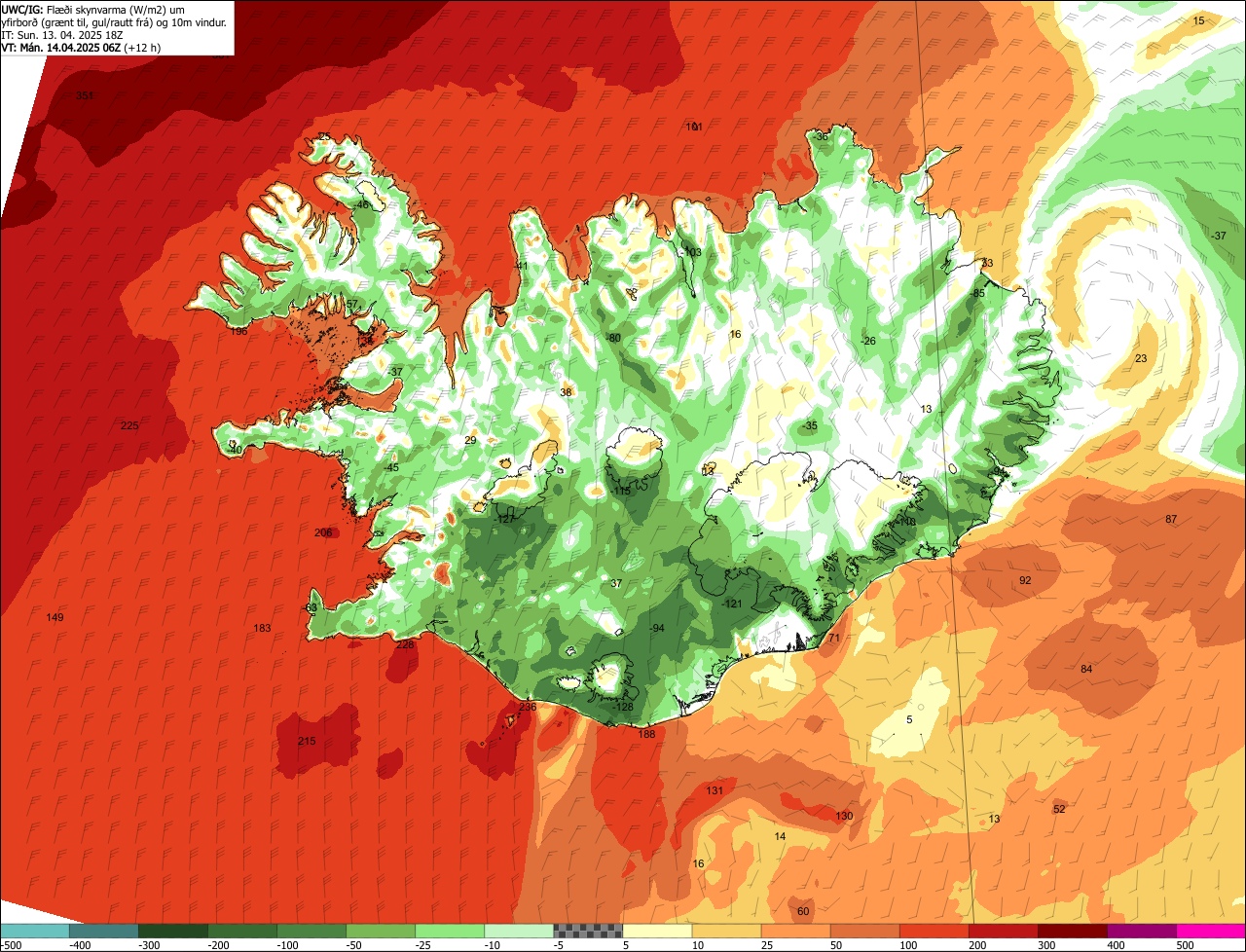
Task: Click the -128 value near the south coast
Action: click(x=622, y=707)
